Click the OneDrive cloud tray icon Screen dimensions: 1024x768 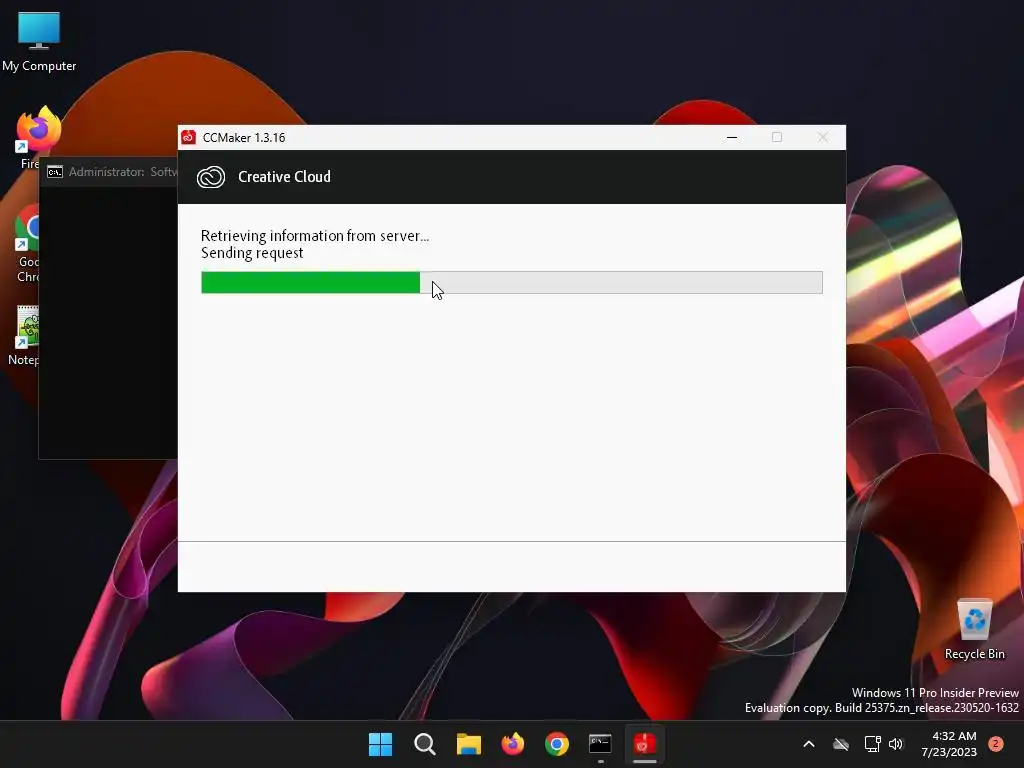tap(840, 744)
